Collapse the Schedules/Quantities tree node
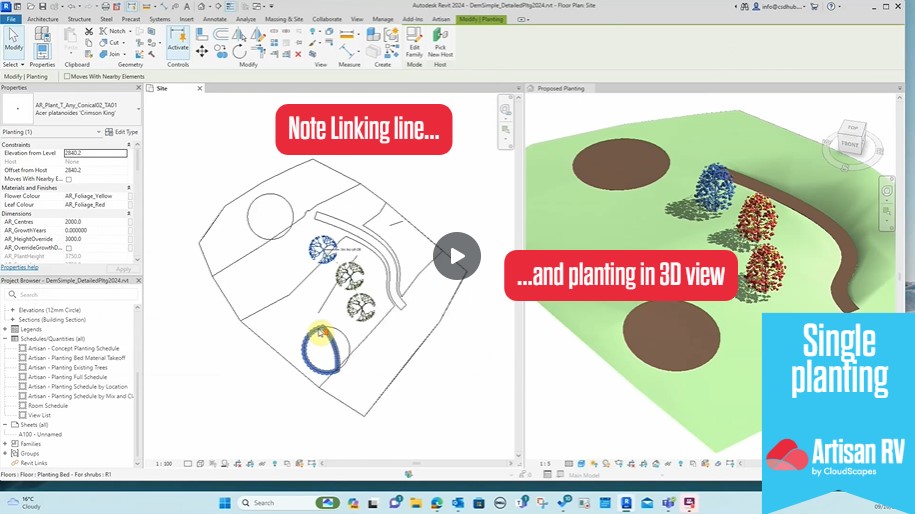The image size is (915, 514). click(6, 339)
